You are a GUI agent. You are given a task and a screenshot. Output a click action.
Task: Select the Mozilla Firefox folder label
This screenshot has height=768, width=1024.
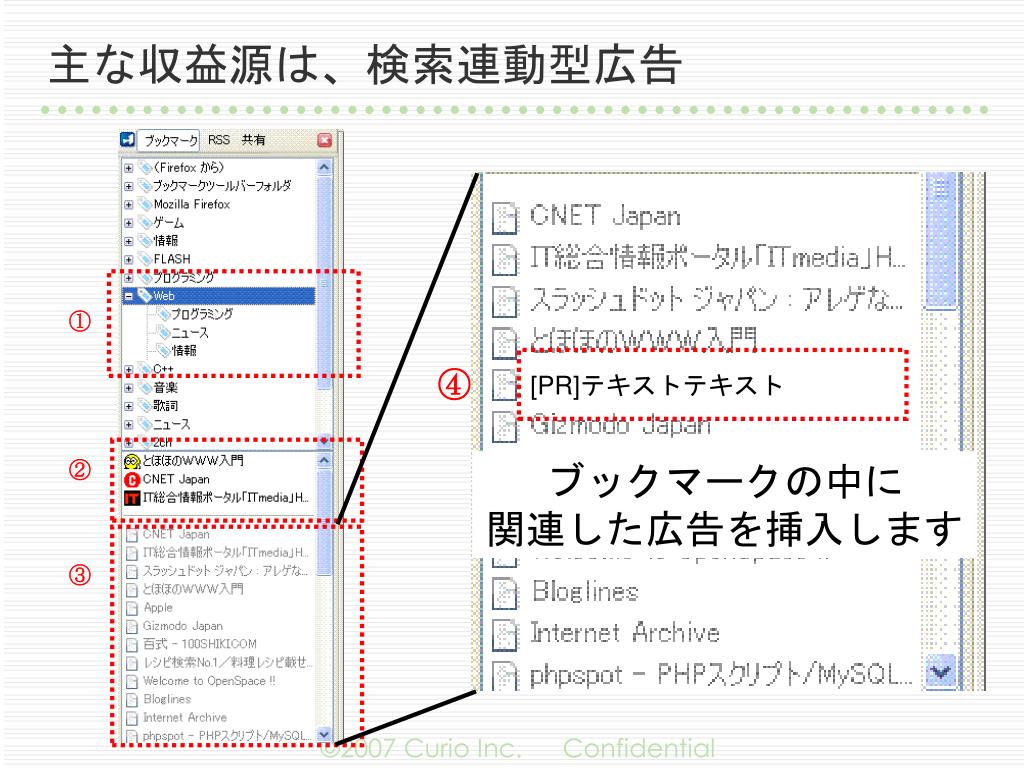[x=192, y=204]
